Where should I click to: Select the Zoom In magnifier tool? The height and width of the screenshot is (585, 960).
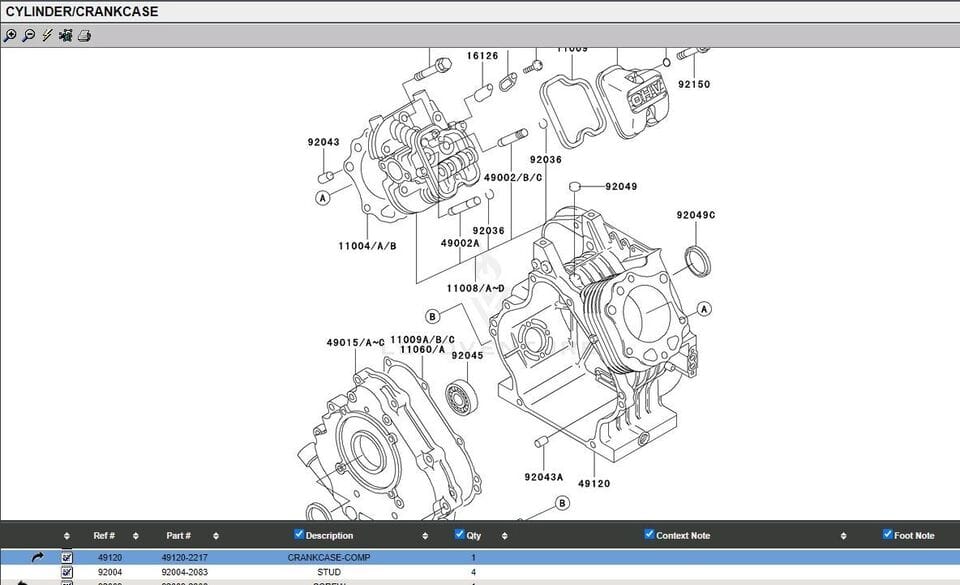[x=11, y=35]
